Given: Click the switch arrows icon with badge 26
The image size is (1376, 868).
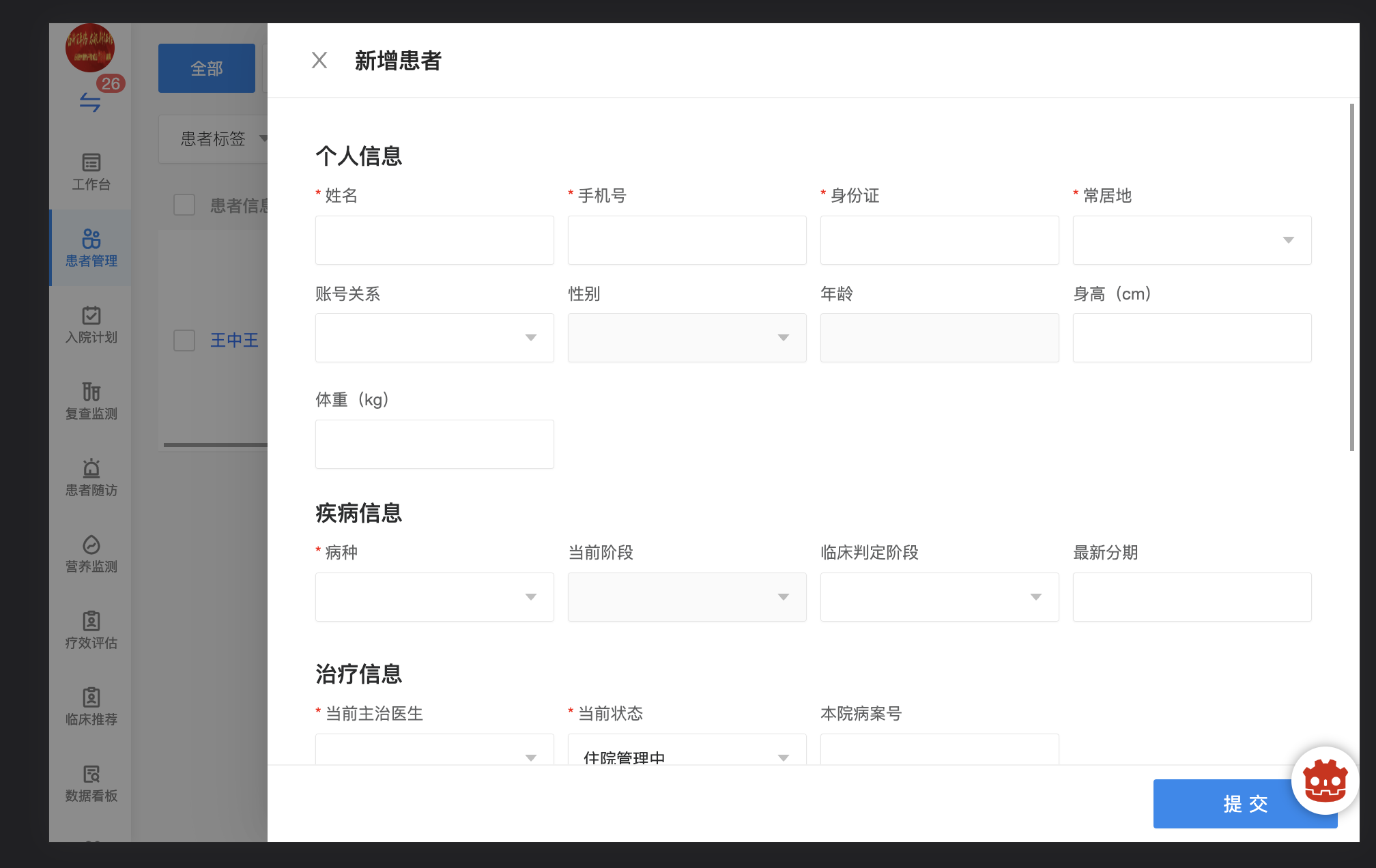Looking at the screenshot, I should pyautogui.click(x=90, y=102).
